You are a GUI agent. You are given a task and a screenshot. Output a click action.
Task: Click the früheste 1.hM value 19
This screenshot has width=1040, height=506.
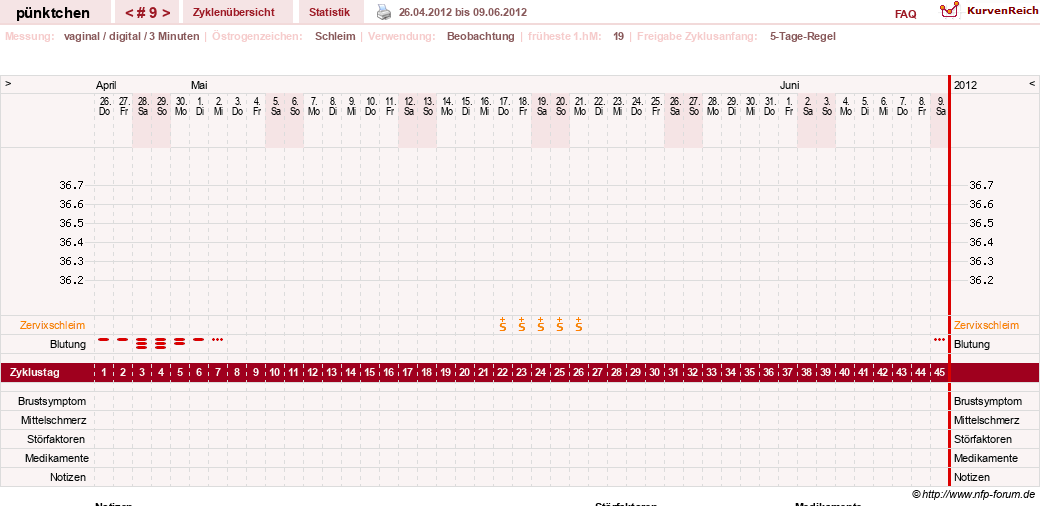(618, 36)
